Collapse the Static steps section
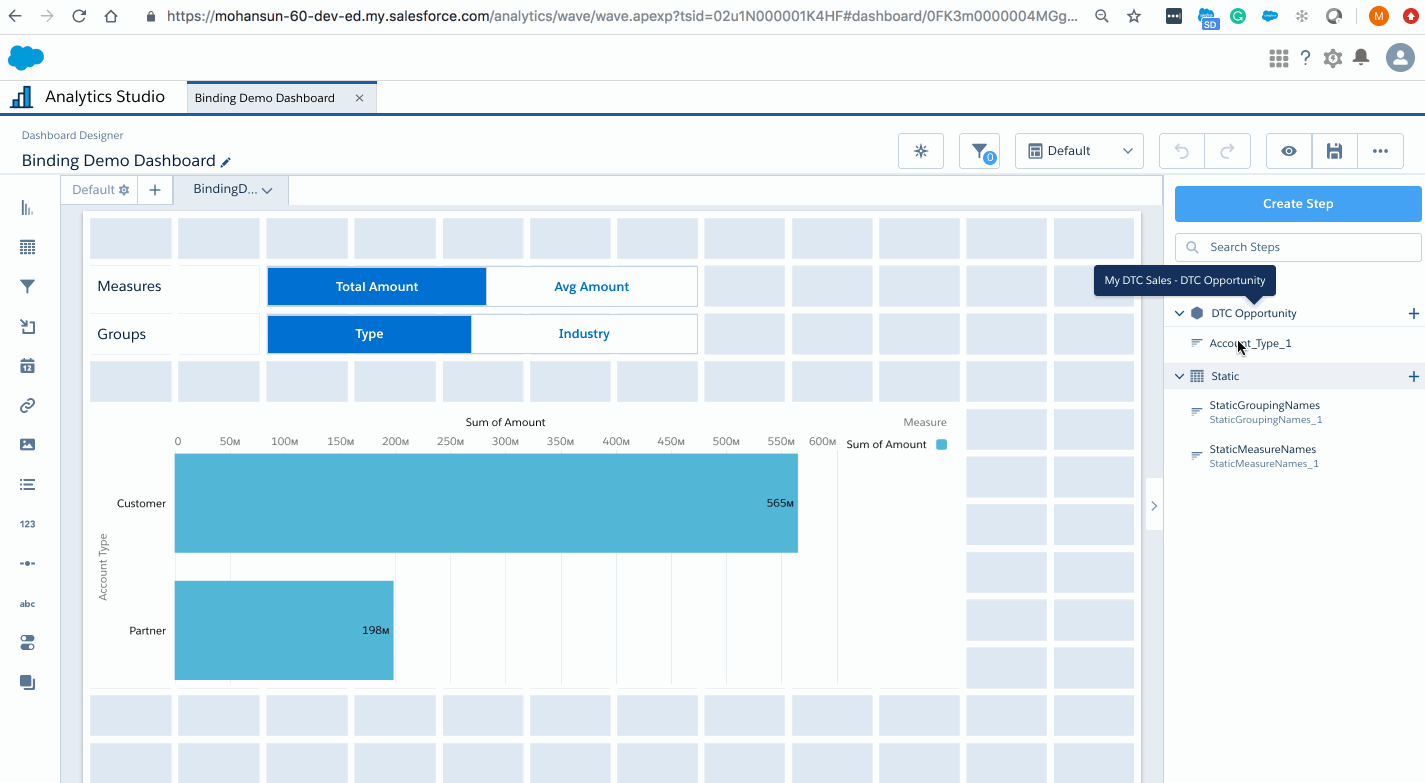 click(1180, 376)
